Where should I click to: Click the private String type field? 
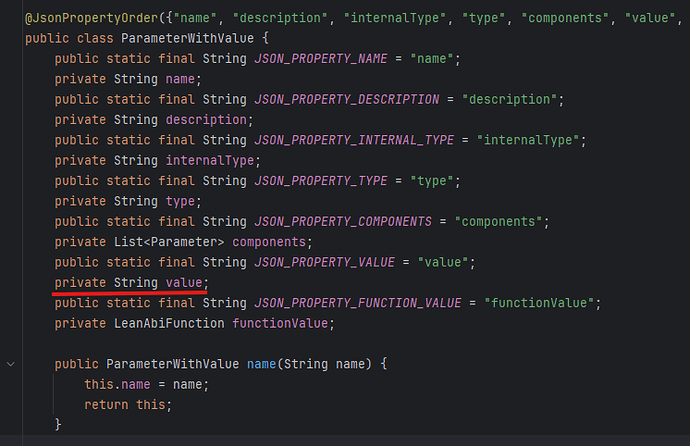tap(128, 201)
